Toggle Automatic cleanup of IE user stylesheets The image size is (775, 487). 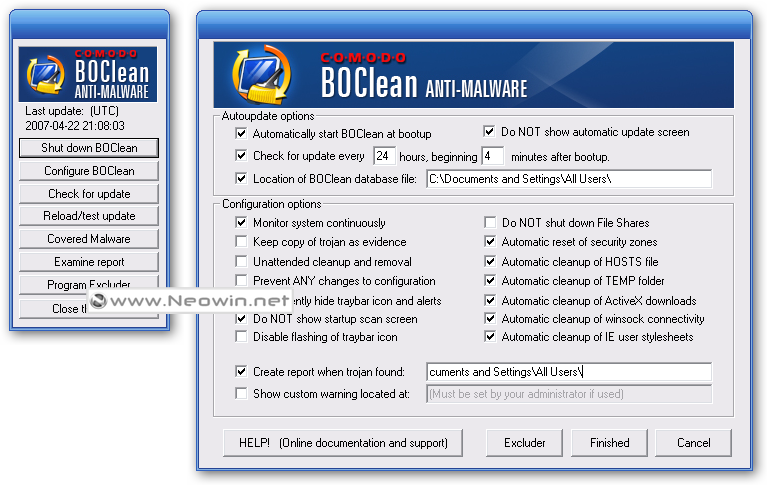coord(490,337)
